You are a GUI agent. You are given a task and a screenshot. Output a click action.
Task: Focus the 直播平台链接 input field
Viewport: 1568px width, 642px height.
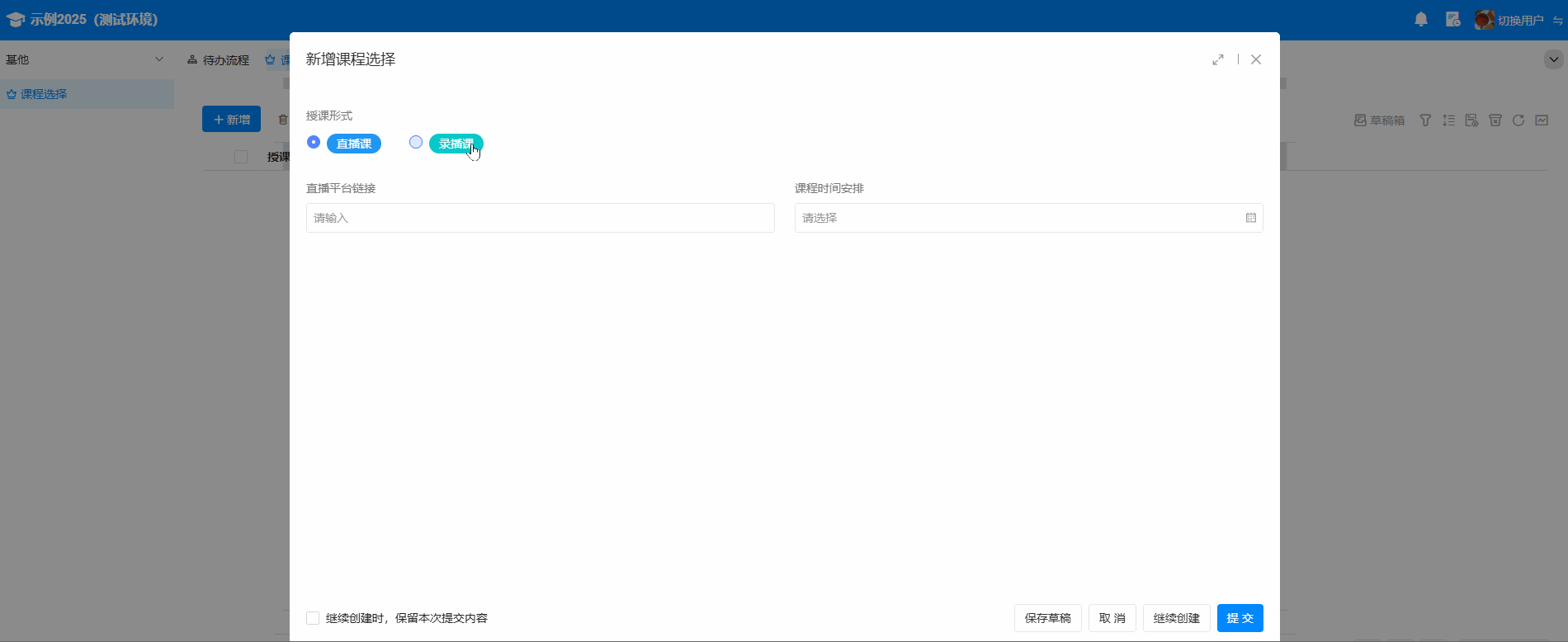click(540, 218)
